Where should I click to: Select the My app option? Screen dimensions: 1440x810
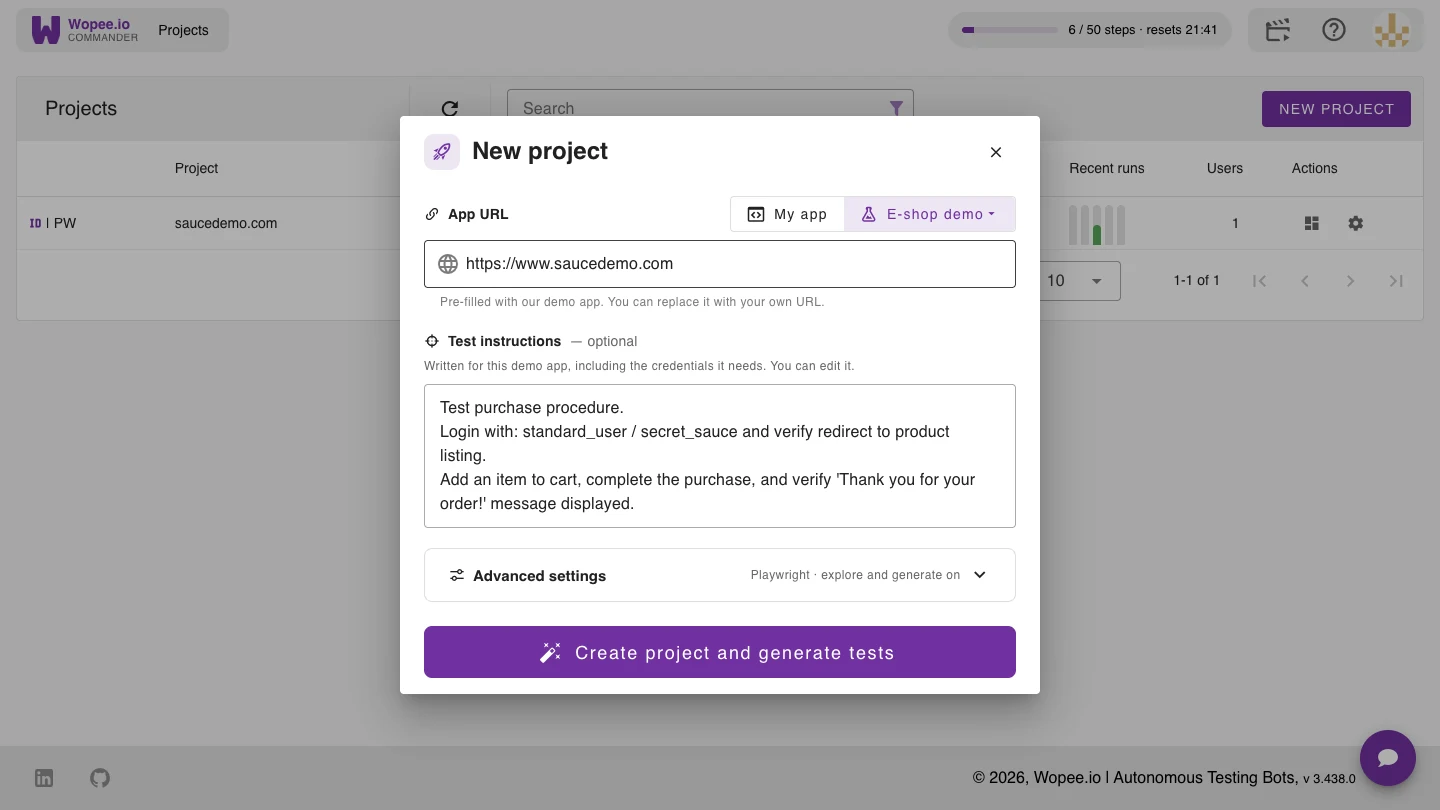click(x=788, y=214)
